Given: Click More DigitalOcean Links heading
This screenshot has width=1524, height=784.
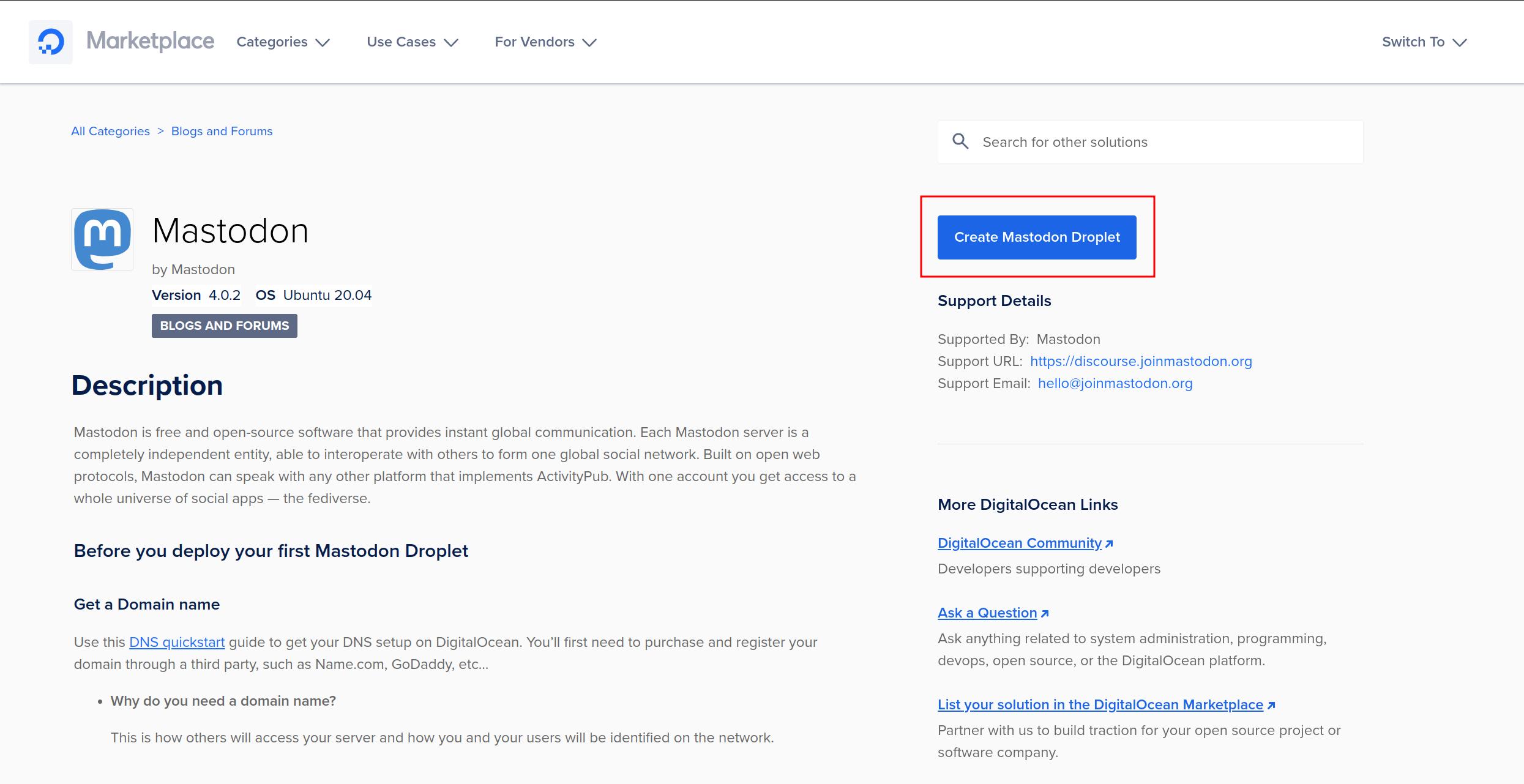Looking at the screenshot, I should [1028, 504].
